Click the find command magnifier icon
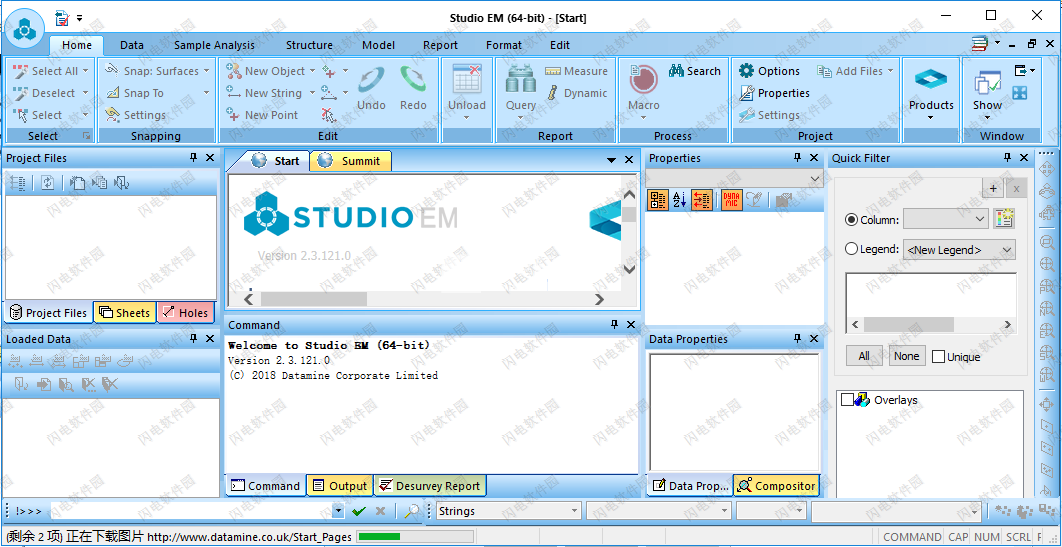This screenshot has height=547, width=1062. tap(412, 511)
